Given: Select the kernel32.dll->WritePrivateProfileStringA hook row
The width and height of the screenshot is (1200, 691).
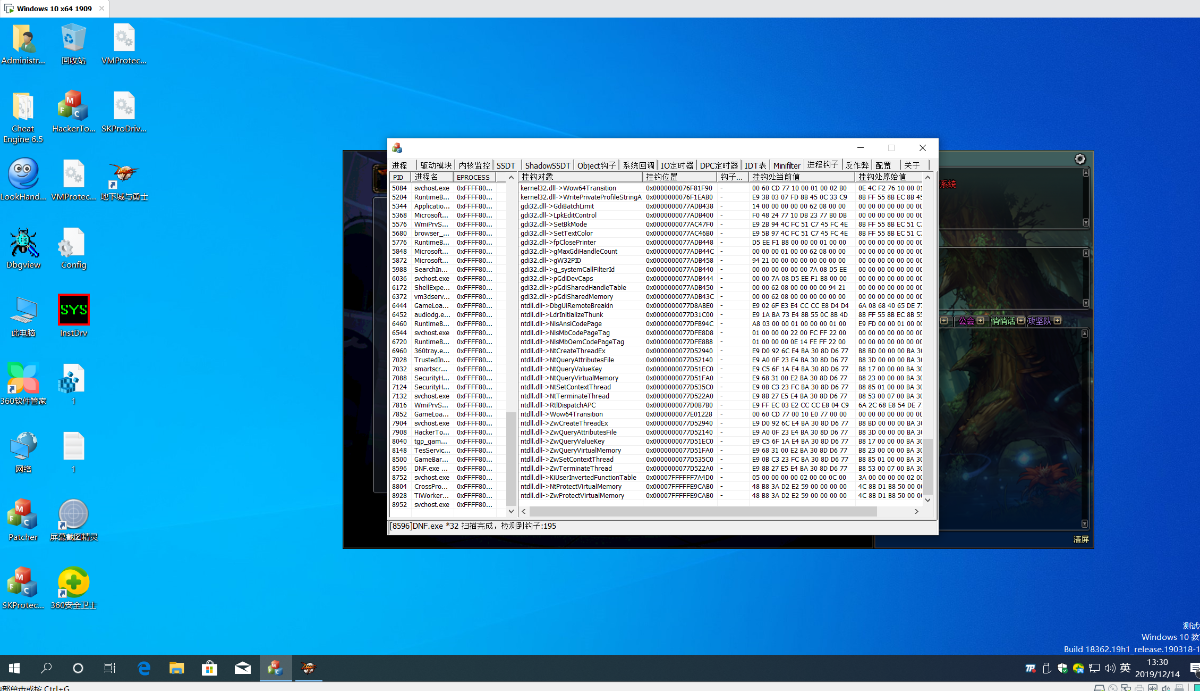Looking at the screenshot, I should coord(718,197).
